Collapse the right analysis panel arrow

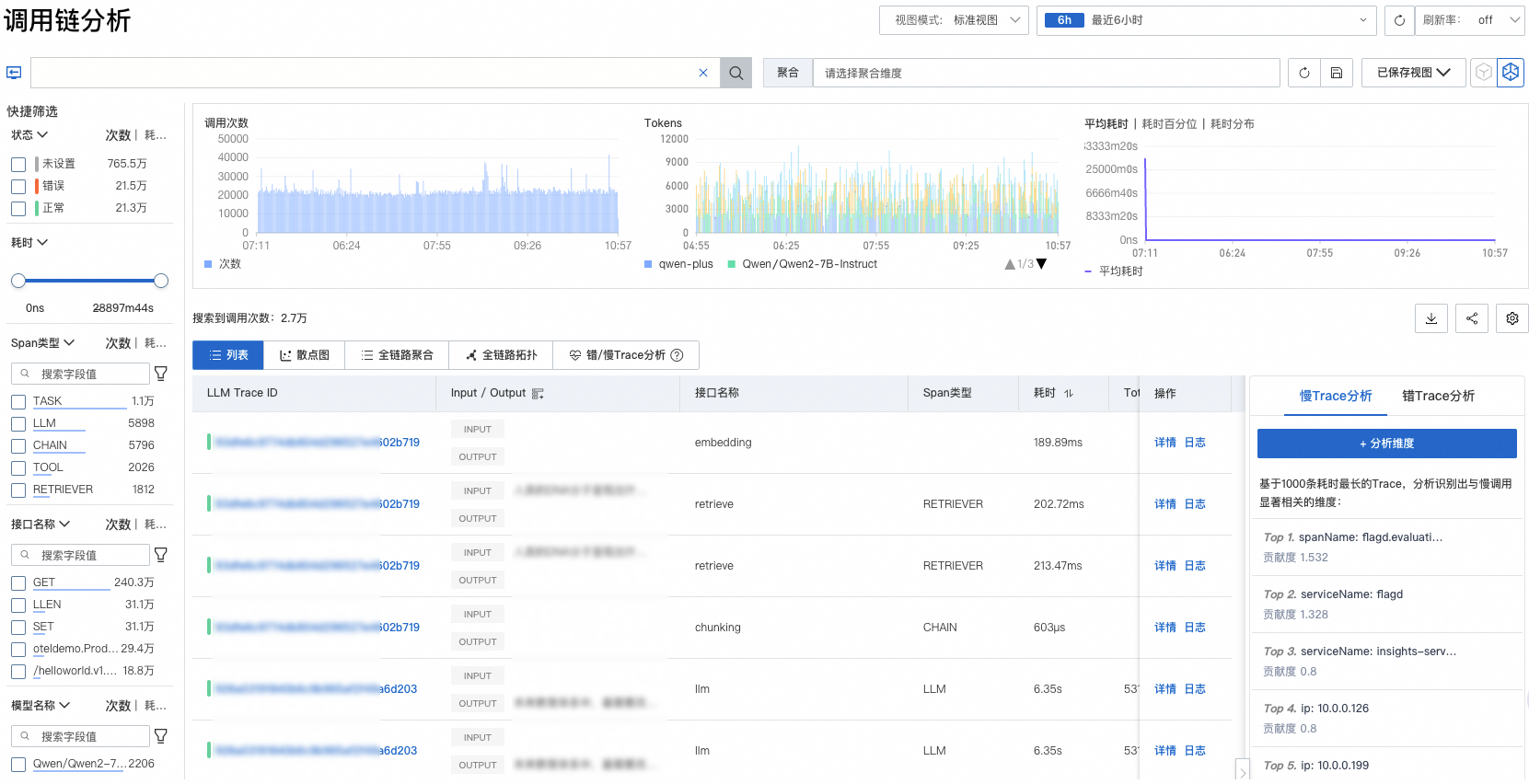pos(1243,771)
